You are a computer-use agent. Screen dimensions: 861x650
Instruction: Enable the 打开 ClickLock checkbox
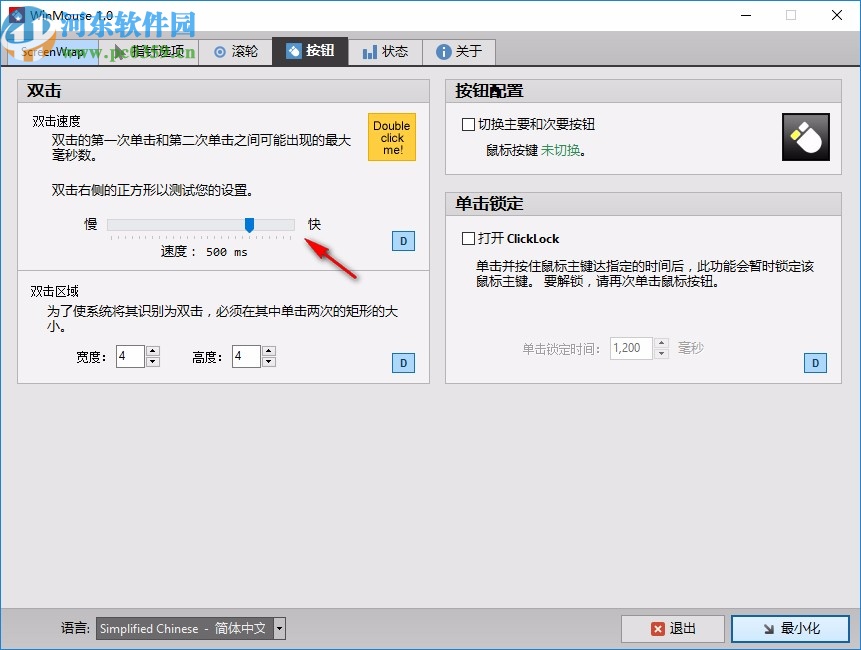(x=468, y=238)
